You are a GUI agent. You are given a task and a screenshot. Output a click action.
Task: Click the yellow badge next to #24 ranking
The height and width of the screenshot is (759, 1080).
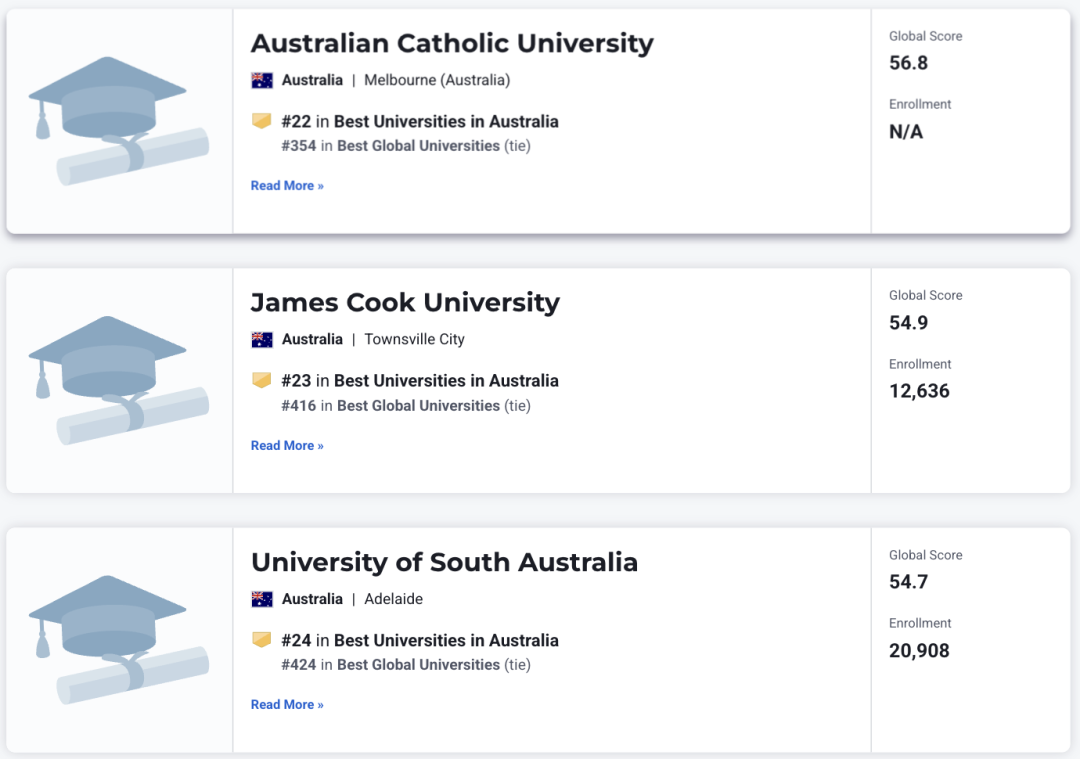(262, 640)
